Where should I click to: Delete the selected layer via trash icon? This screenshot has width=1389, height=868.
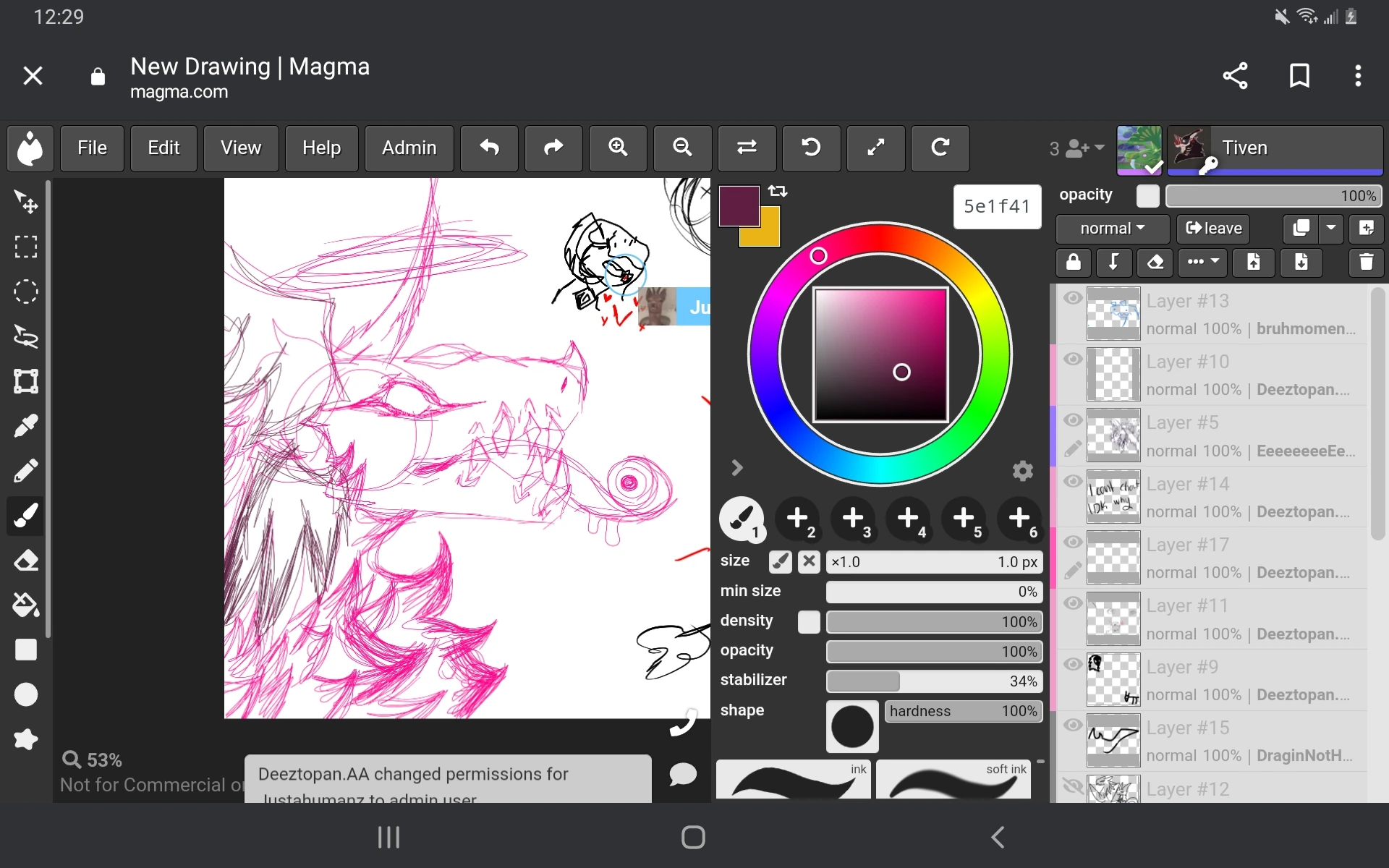(x=1366, y=263)
